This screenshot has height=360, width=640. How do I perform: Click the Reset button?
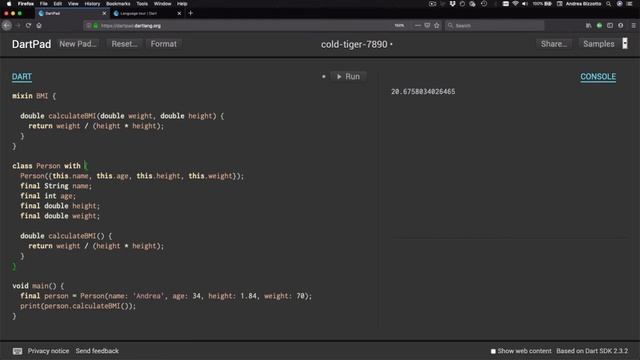pos(124,44)
